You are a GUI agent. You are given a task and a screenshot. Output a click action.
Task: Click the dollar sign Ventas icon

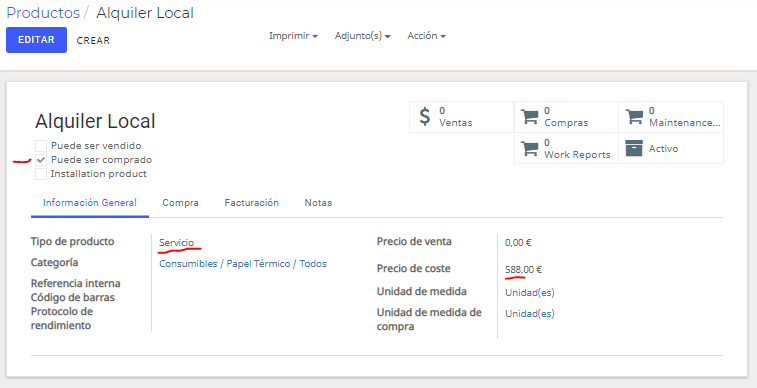(424, 117)
